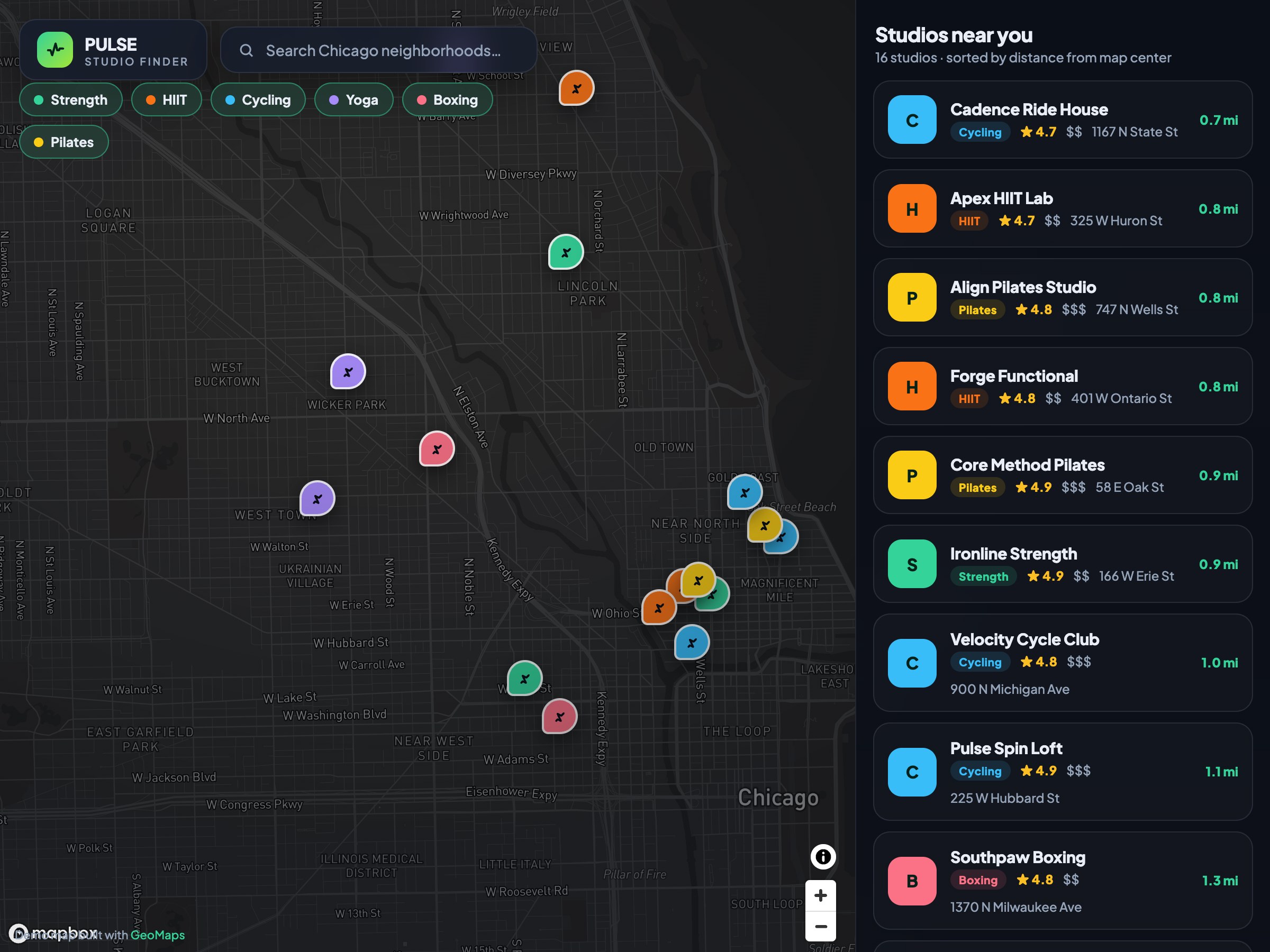Open the Apex HIIT Lab studio card
Image resolution: width=1270 pixels, height=952 pixels.
tap(1062, 209)
